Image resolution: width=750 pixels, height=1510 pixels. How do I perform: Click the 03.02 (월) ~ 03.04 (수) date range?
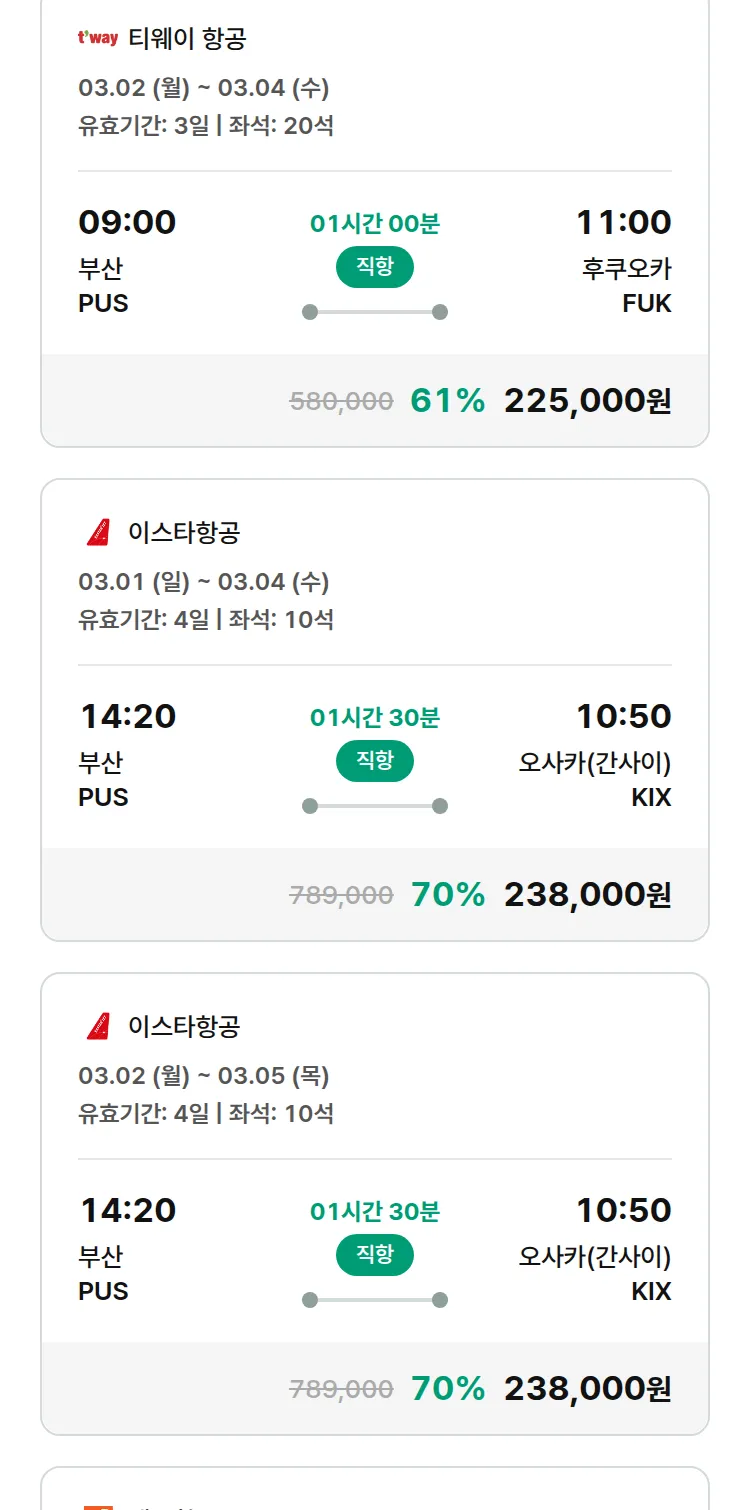tap(204, 88)
